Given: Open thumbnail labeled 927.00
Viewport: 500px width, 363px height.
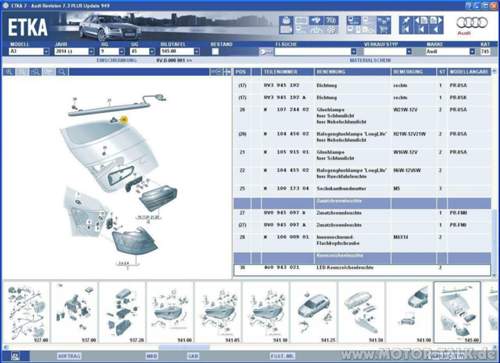Looking at the screenshot, I should (x=27, y=312).
